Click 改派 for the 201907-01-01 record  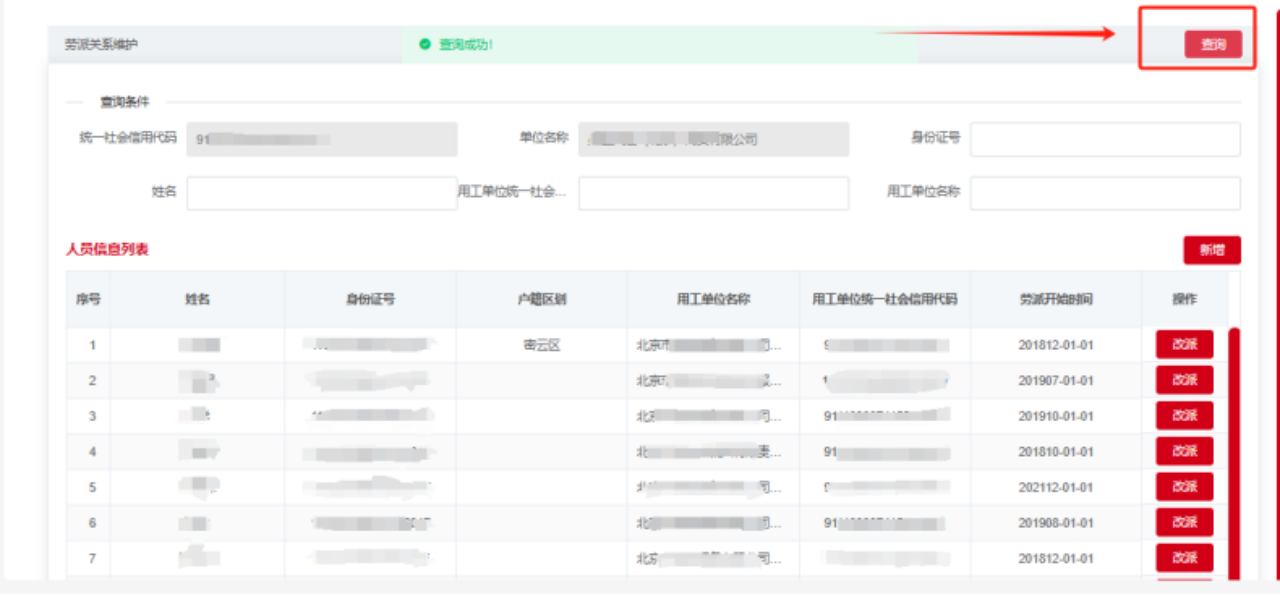[1183, 379]
